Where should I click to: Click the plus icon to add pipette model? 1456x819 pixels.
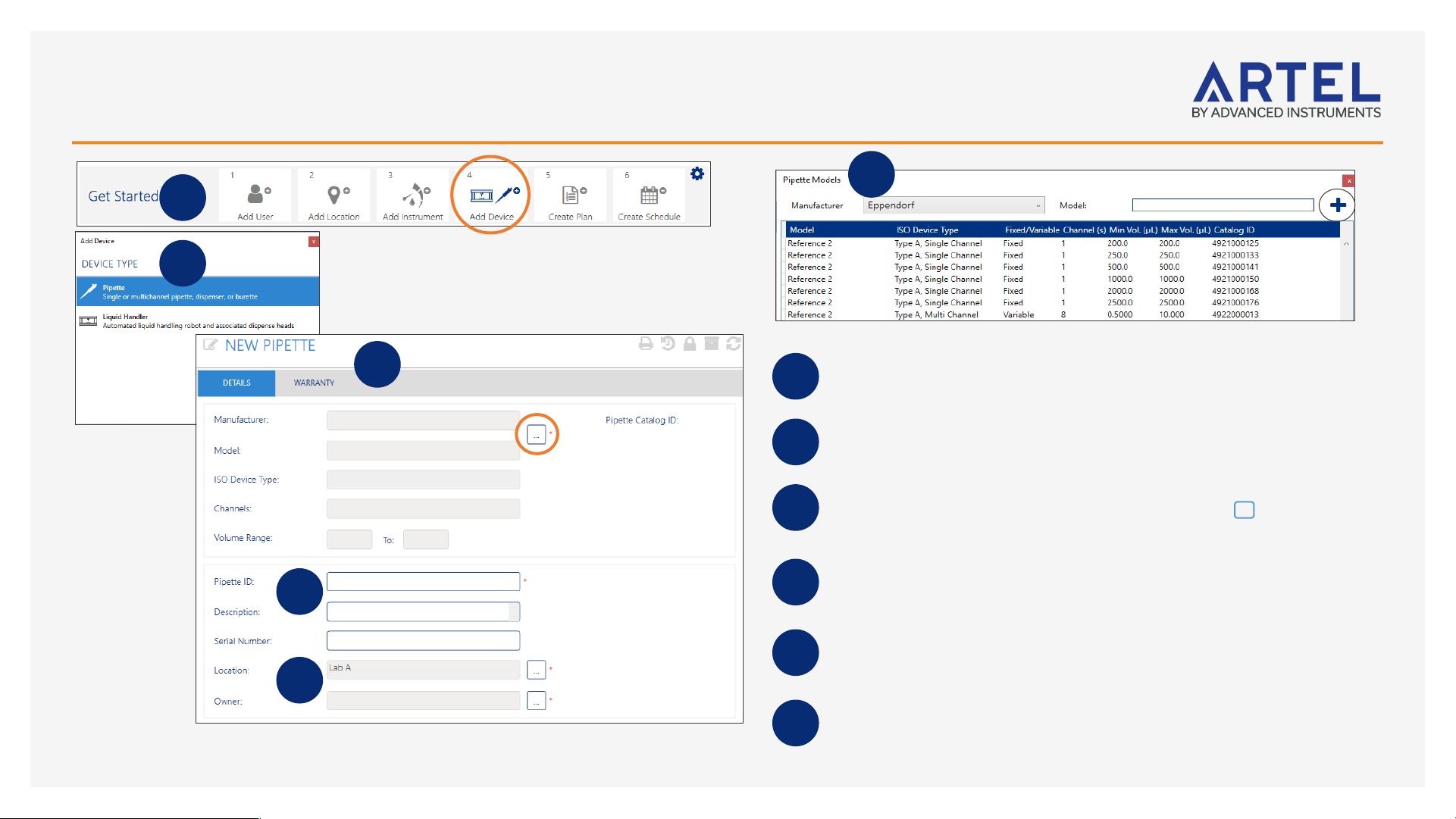pos(1338,205)
